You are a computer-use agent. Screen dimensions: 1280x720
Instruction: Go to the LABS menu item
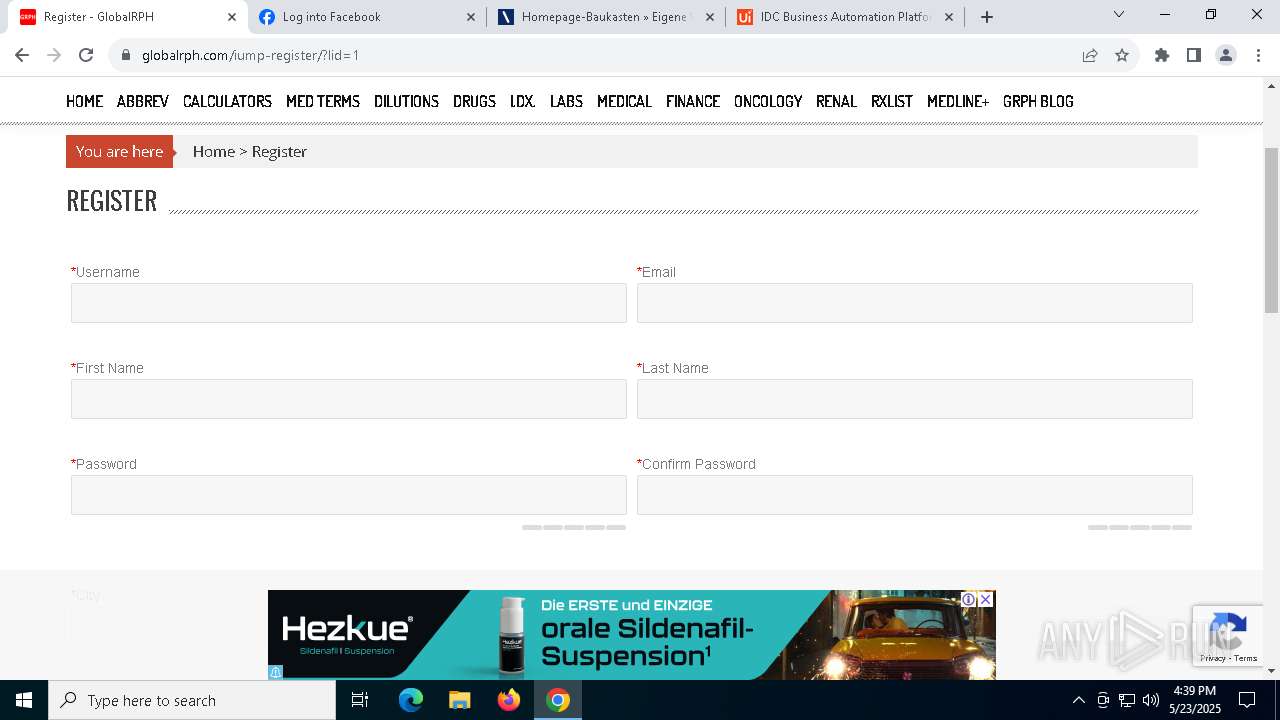coord(566,101)
